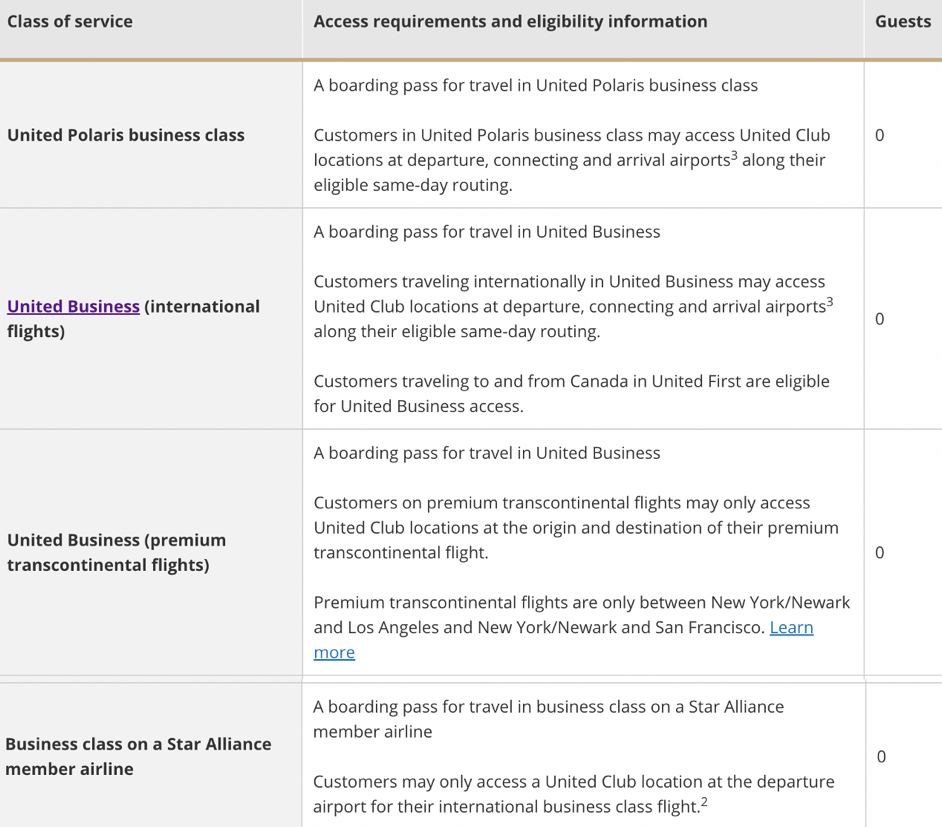
Task: Click the Star Alliance boarding pass requirement text
Action: (x=548, y=719)
